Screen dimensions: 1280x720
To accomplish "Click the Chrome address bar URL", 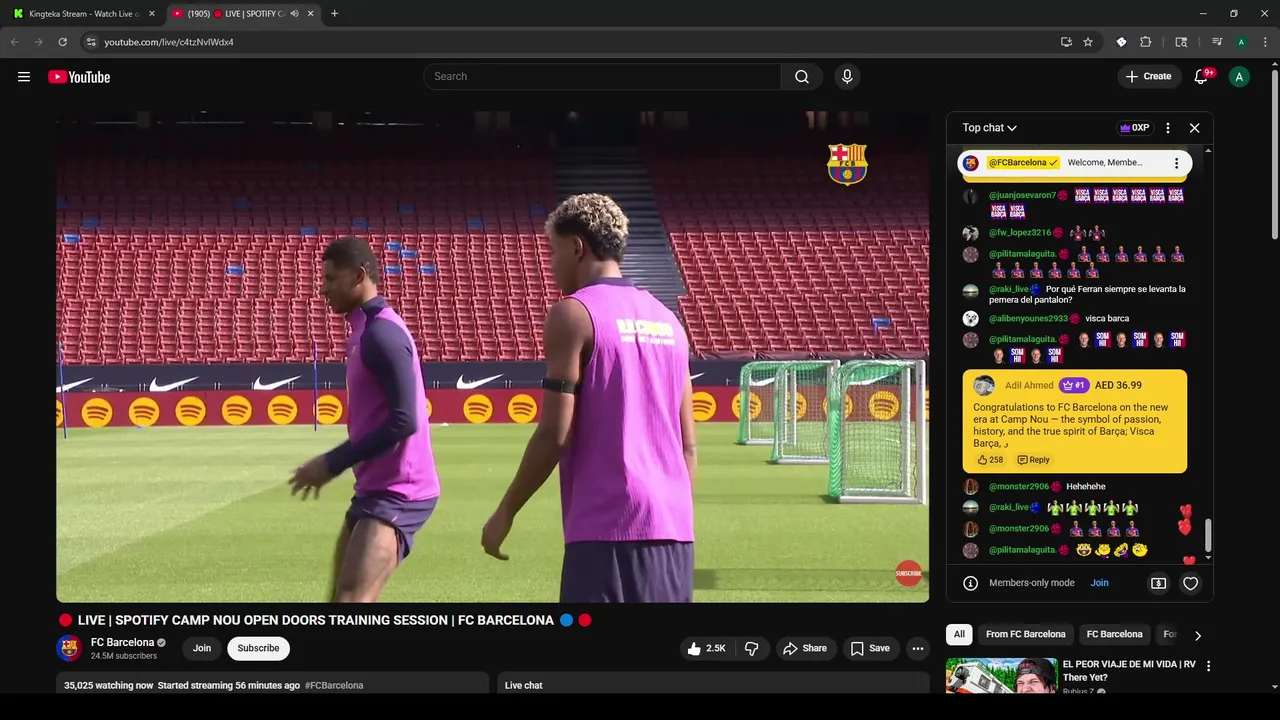I will click(168, 42).
